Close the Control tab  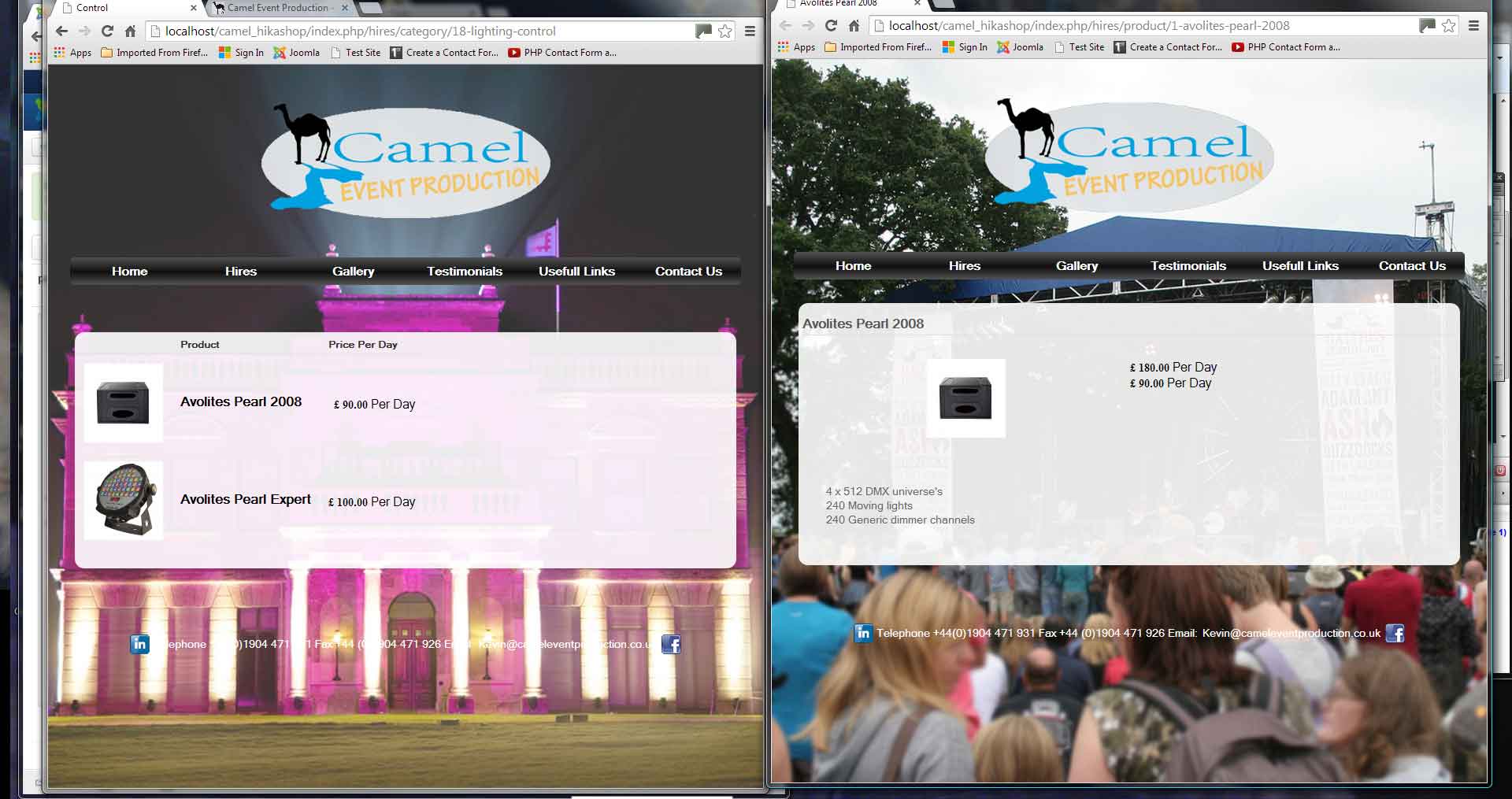click(194, 8)
